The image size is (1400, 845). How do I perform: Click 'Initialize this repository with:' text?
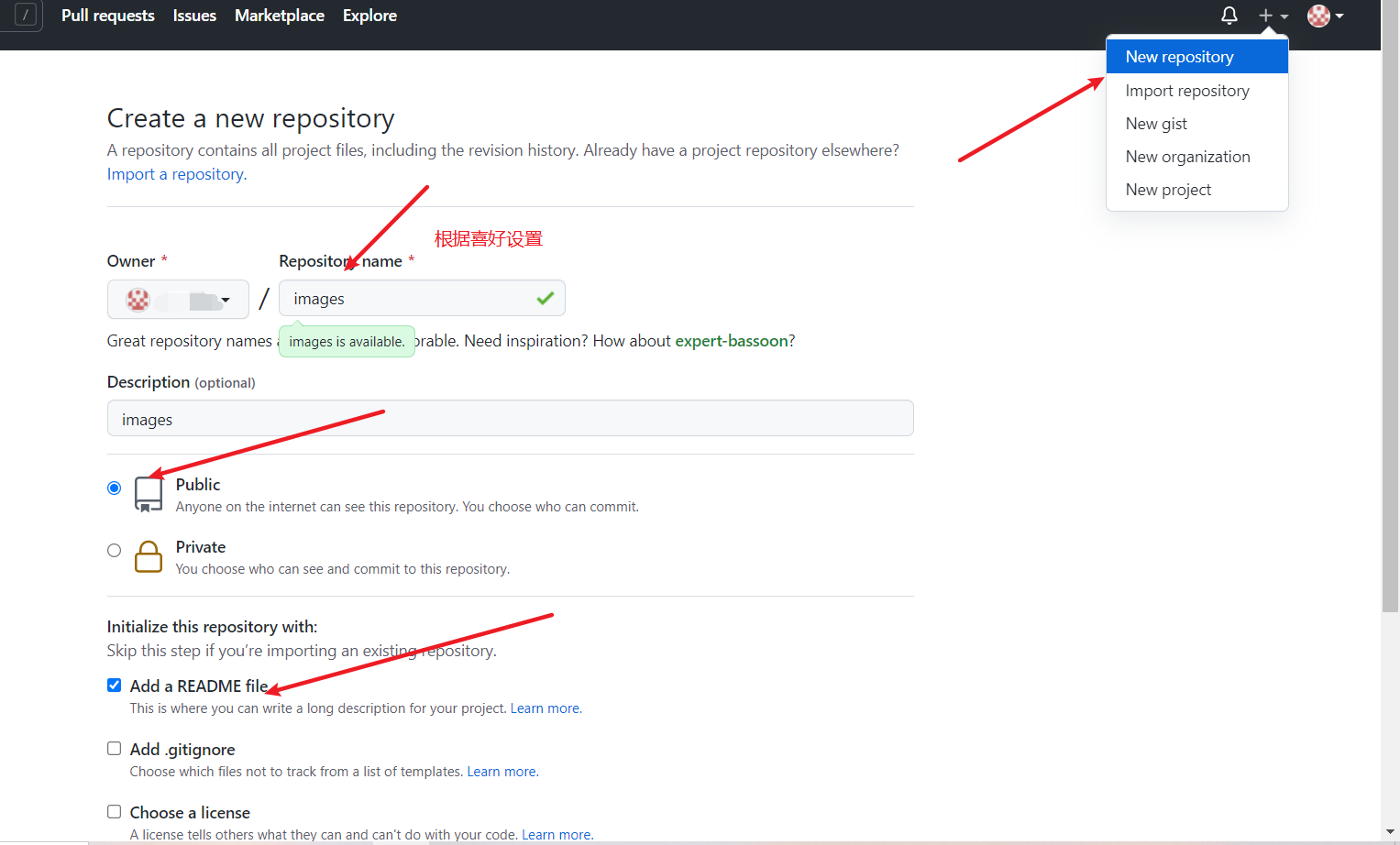(x=212, y=627)
